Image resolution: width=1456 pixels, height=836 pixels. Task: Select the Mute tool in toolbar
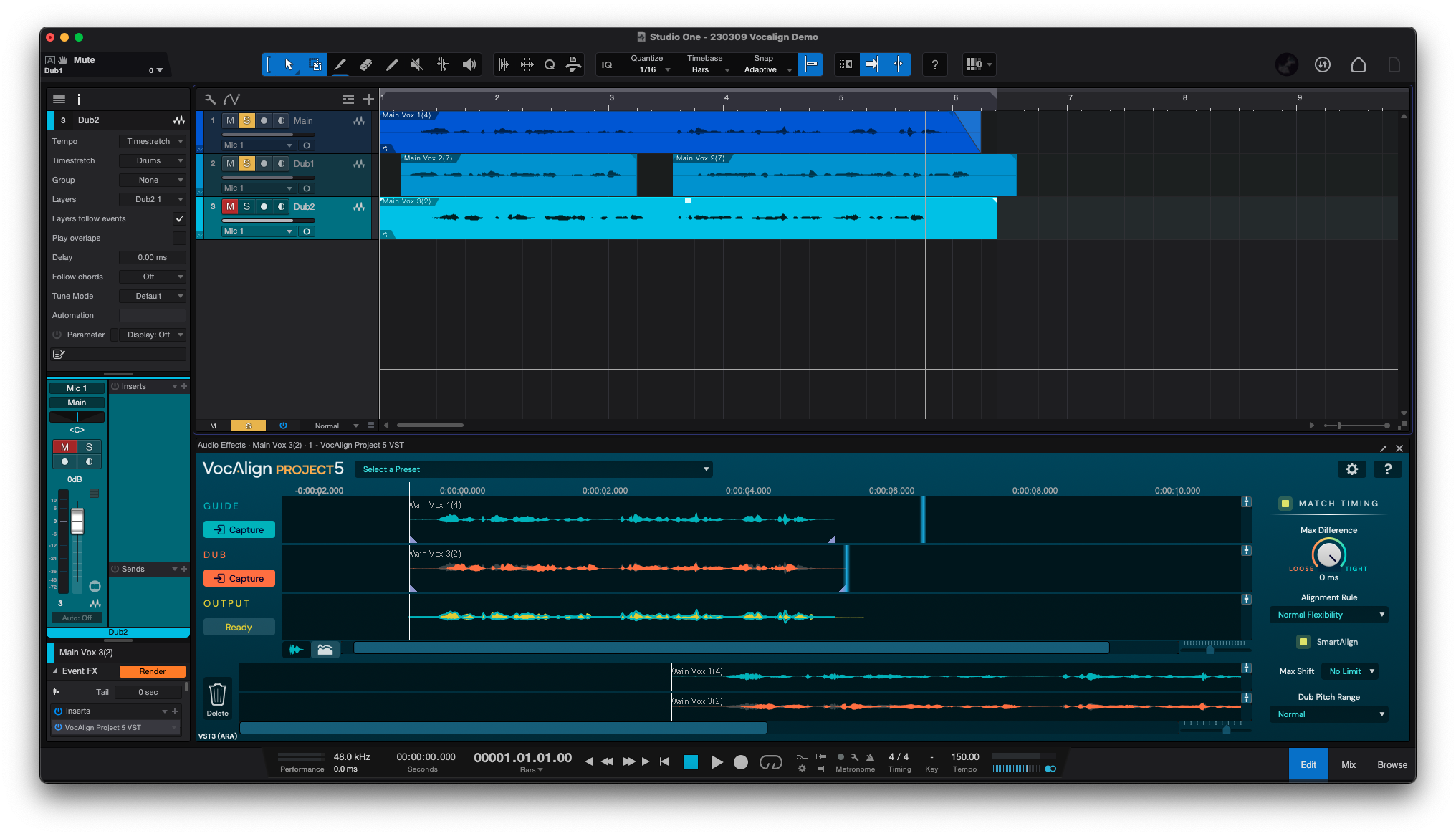(417, 64)
